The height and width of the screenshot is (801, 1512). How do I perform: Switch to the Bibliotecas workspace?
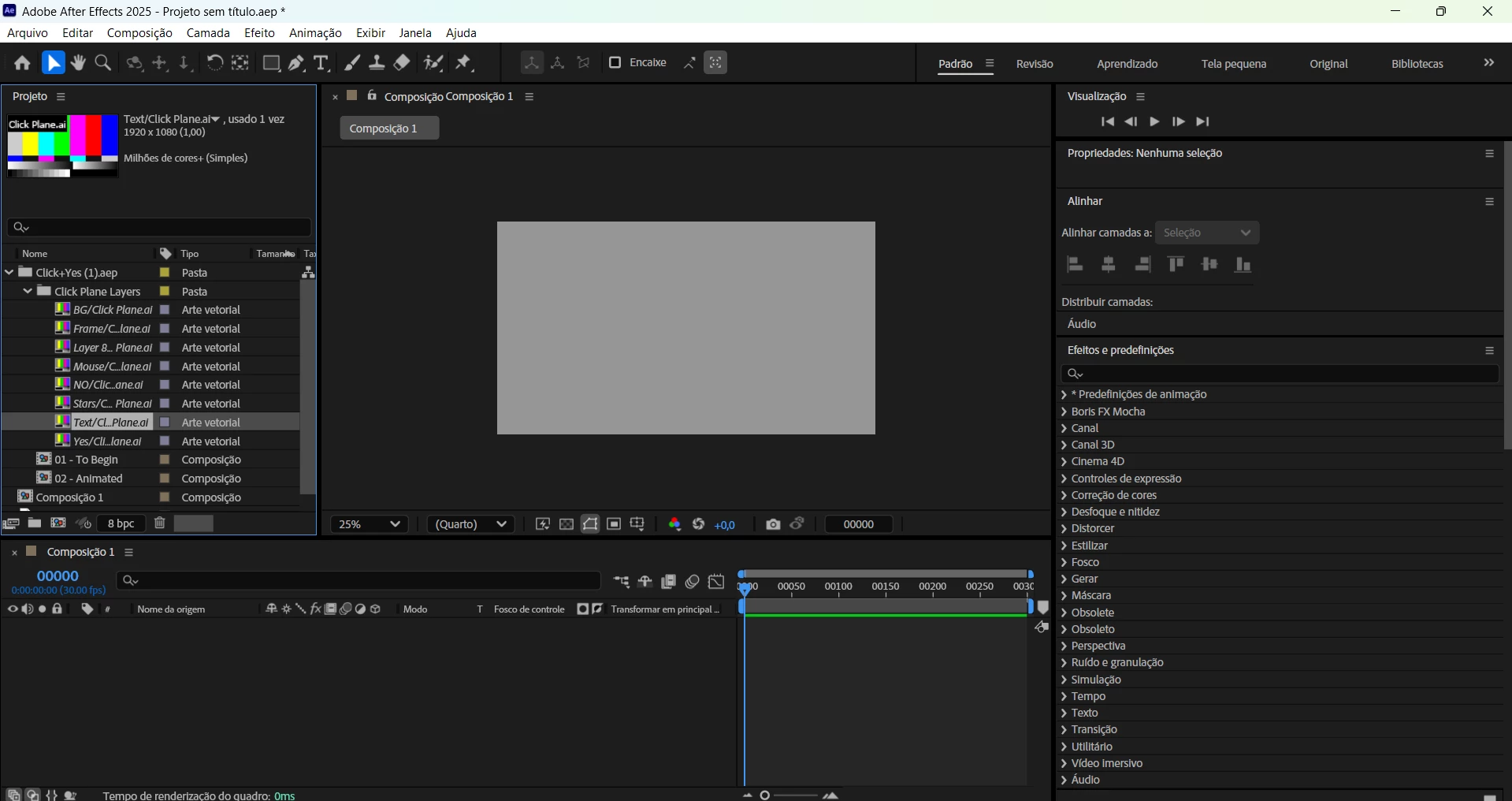point(1417,64)
